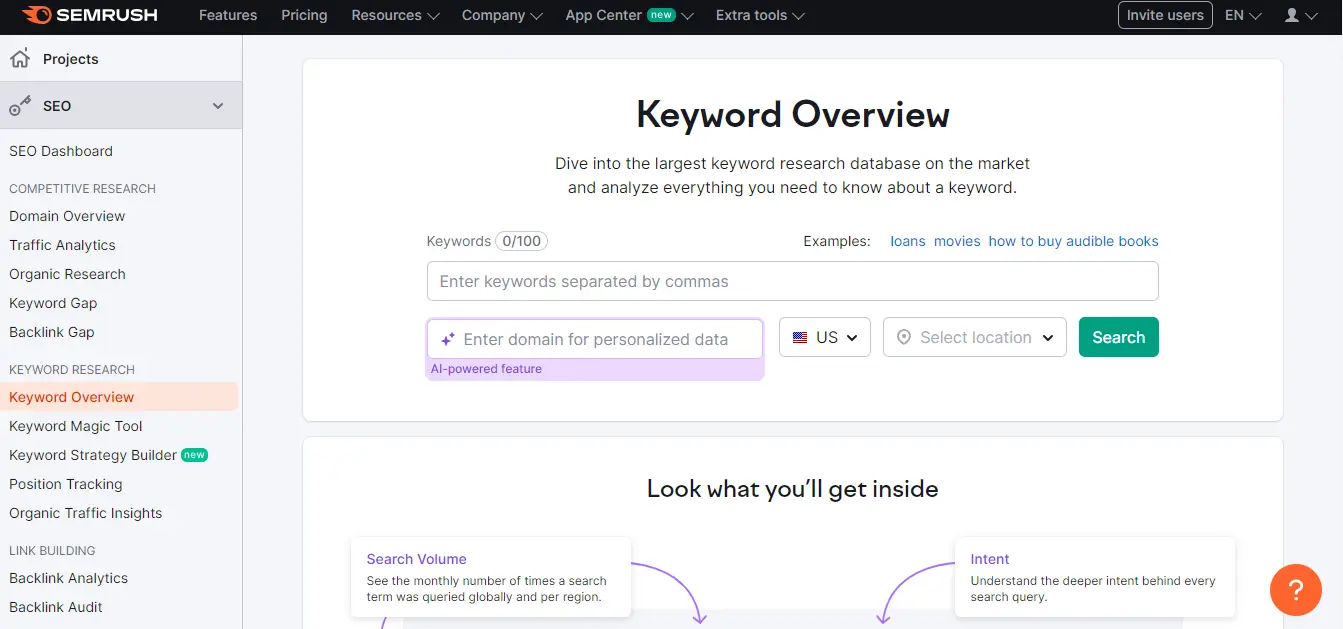Focus the keywords input field
This screenshot has width=1343, height=629.
point(792,281)
